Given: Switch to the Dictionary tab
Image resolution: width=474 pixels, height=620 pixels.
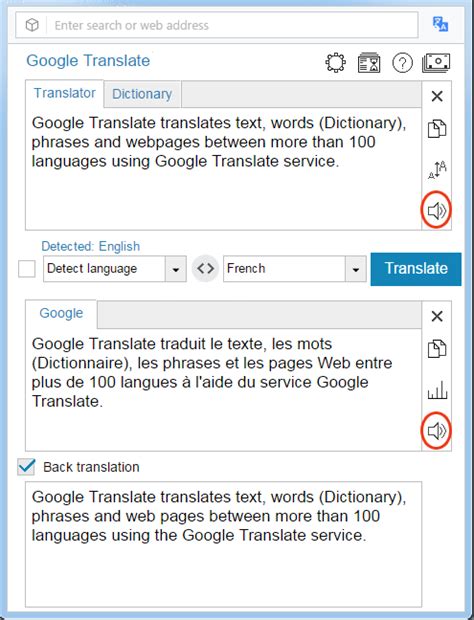Looking at the screenshot, I should [x=142, y=94].
